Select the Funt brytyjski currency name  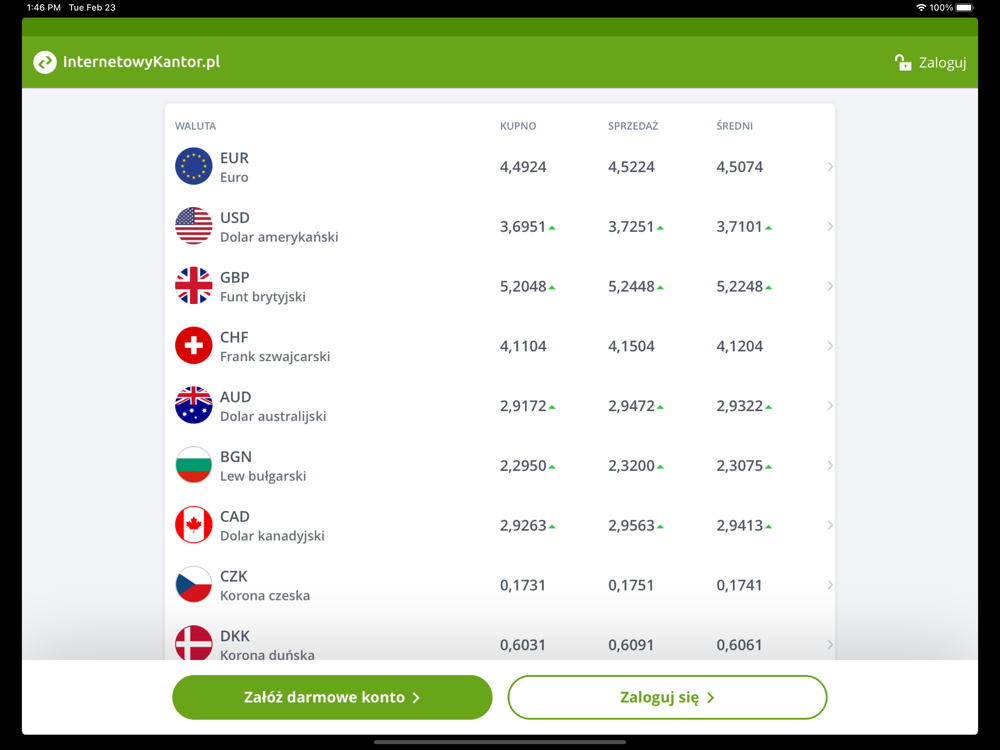pos(263,297)
